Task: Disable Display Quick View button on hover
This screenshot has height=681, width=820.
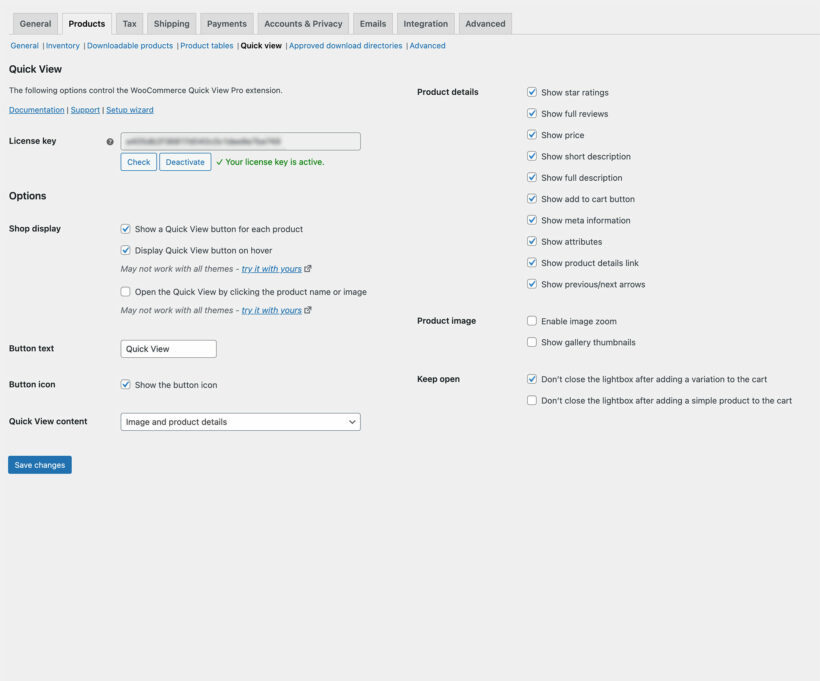Action: pos(125,250)
